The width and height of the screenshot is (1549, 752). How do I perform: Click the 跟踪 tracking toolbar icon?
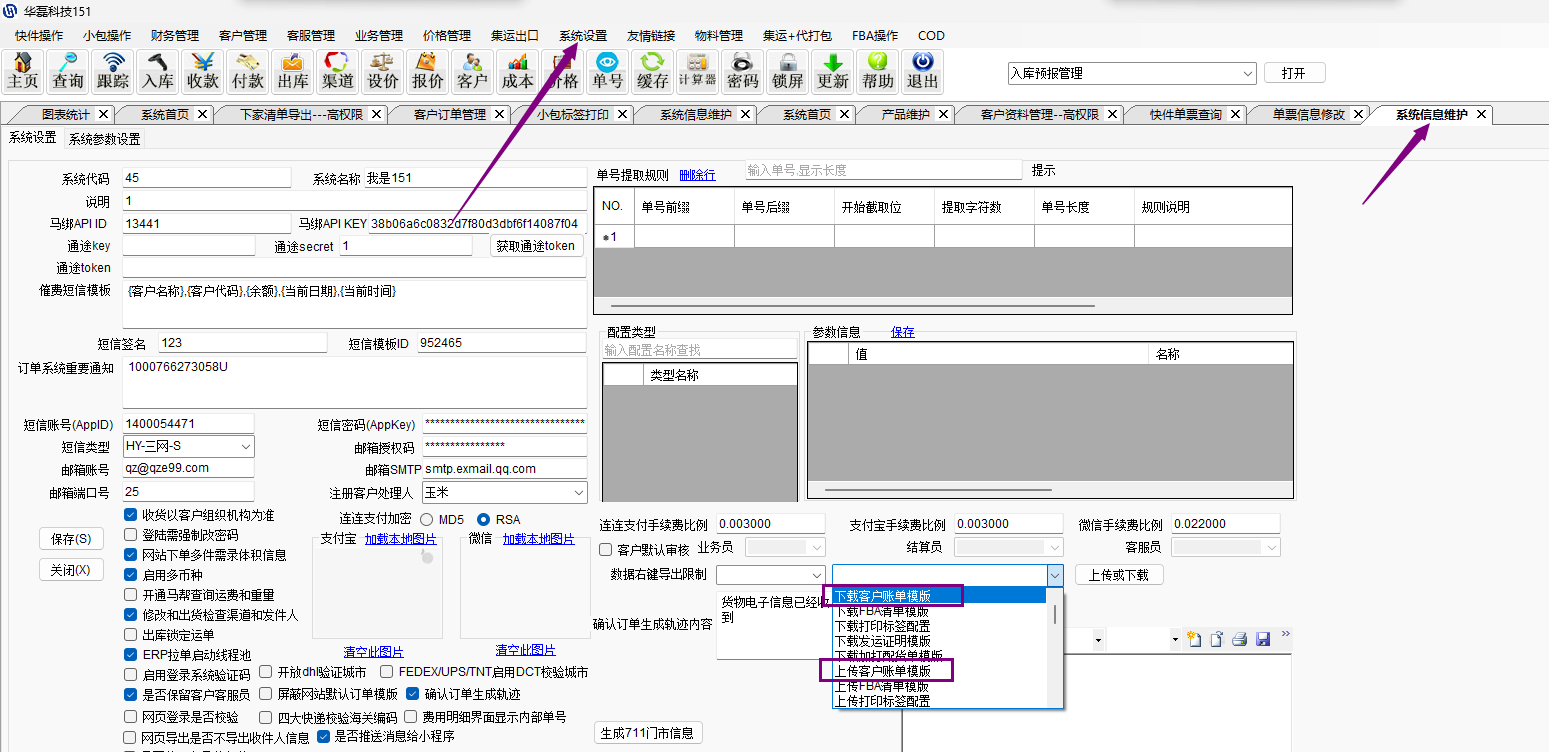pyautogui.click(x=113, y=71)
